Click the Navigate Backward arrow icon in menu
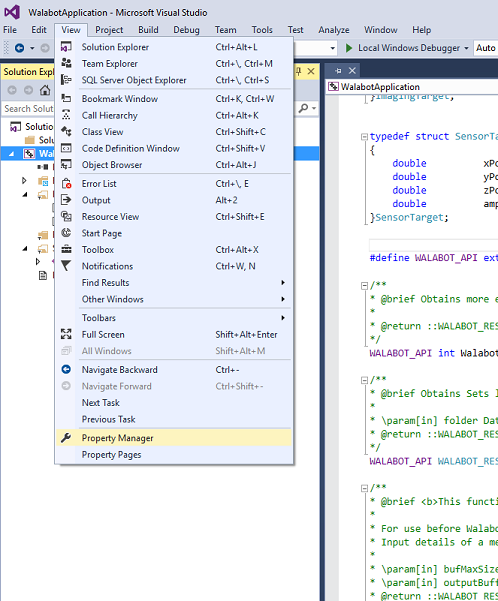The image size is (498, 601). coord(66,369)
